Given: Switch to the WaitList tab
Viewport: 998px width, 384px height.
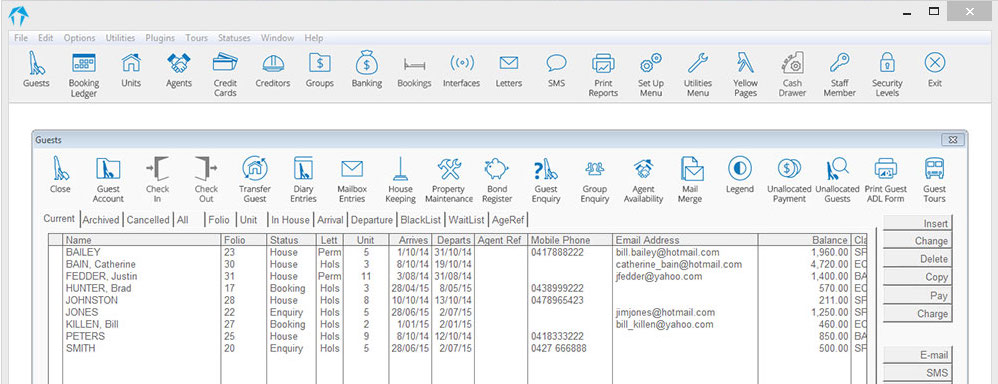Looking at the screenshot, I should [467, 220].
